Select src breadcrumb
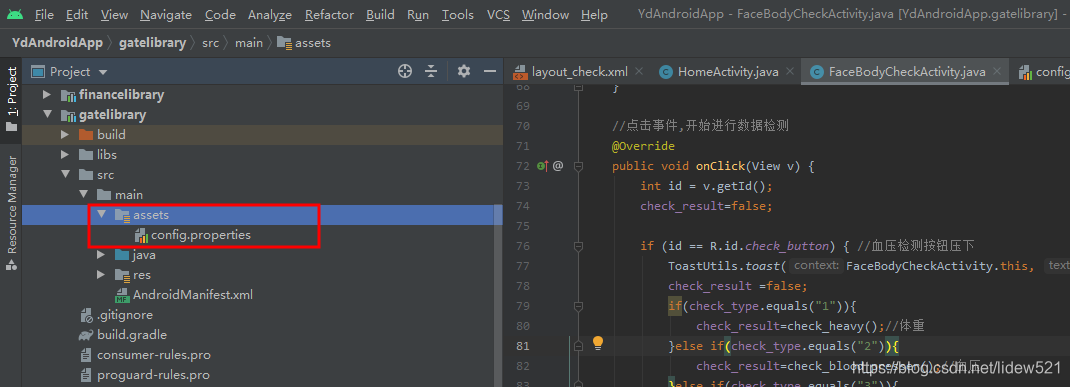Image resolution: width=1070 pixels, height=387 pixels. [x=210, y=42]
